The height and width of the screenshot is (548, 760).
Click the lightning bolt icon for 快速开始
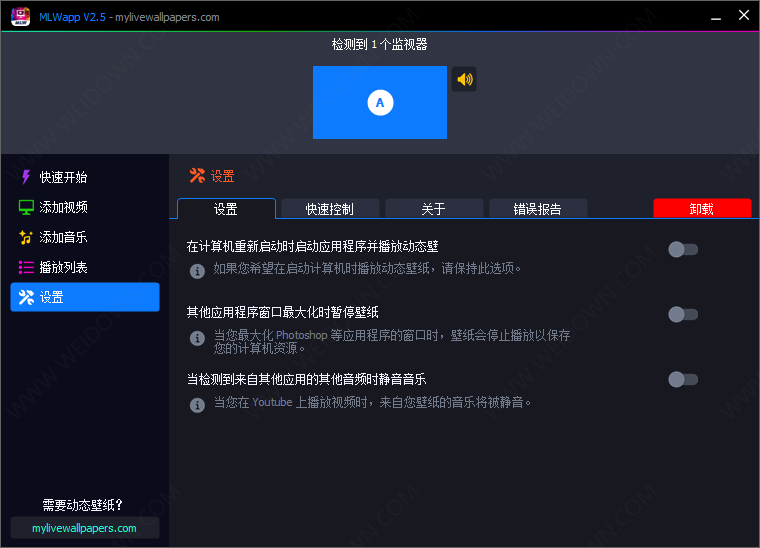click(26, 177)
